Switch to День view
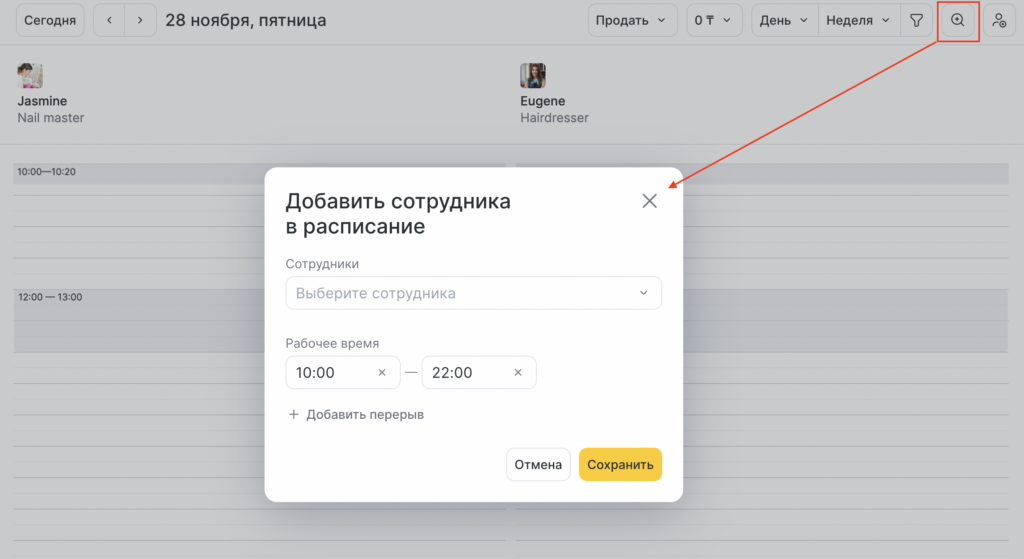Image resolution: width=1024 pixels, height=559 pixels. coord(784,20)
